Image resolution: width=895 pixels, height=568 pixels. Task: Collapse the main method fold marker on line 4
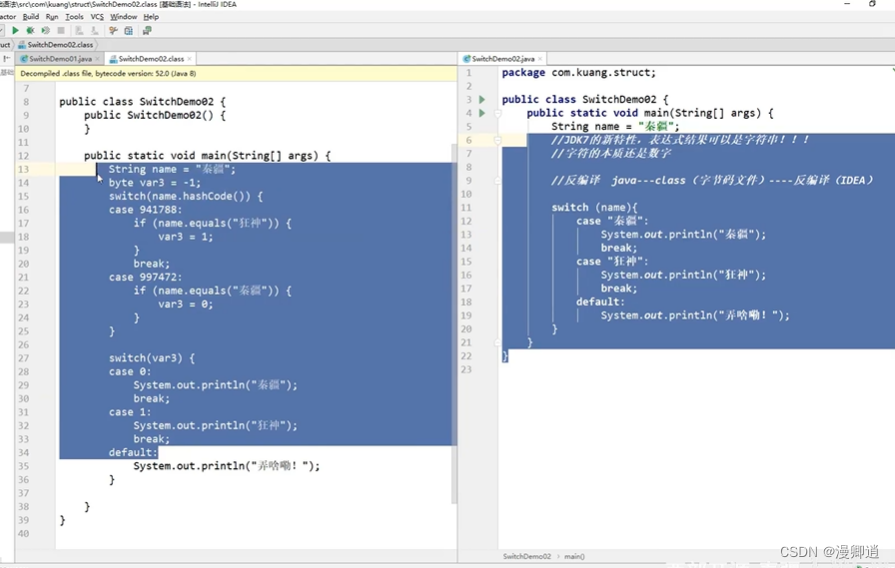[x=497, y=113]
